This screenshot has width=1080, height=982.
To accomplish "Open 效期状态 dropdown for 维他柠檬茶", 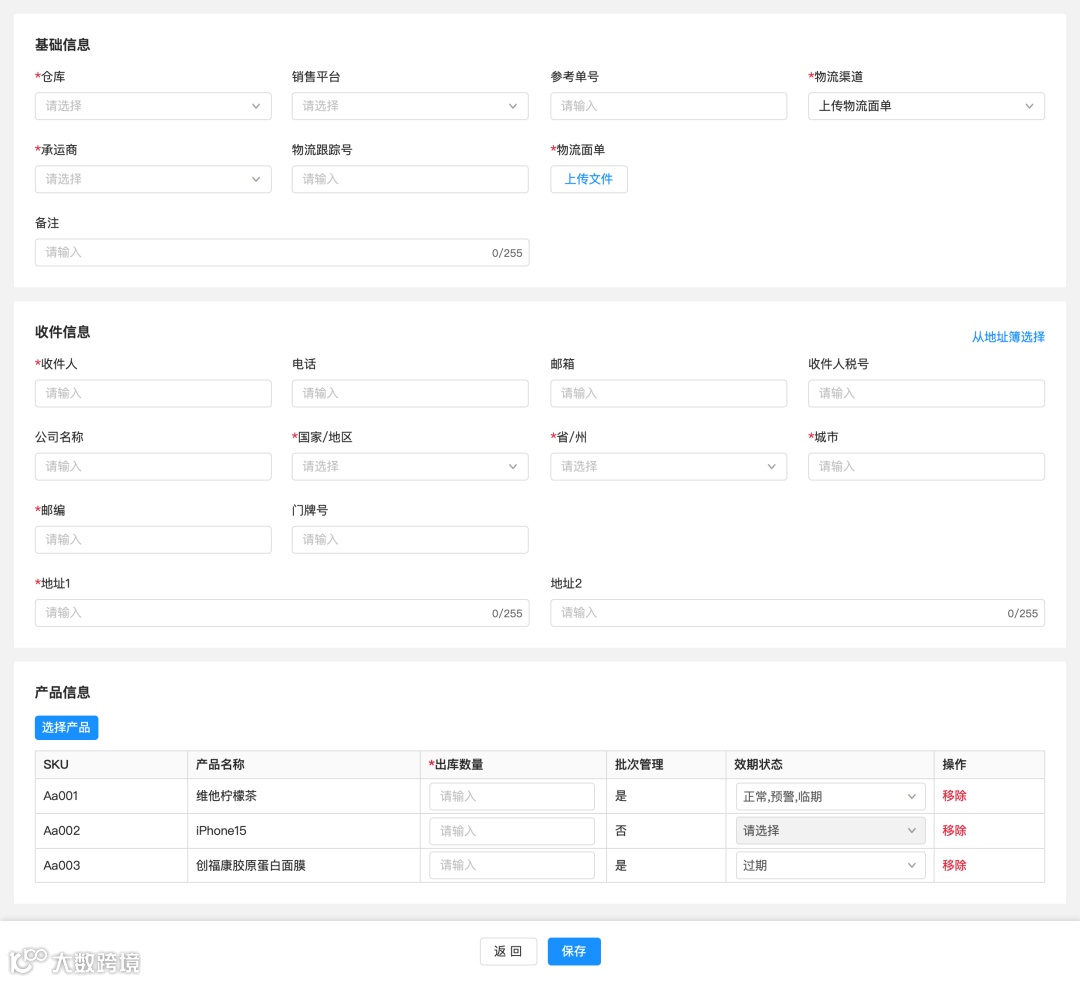I will pyautogui.click(x=830, y=795).
